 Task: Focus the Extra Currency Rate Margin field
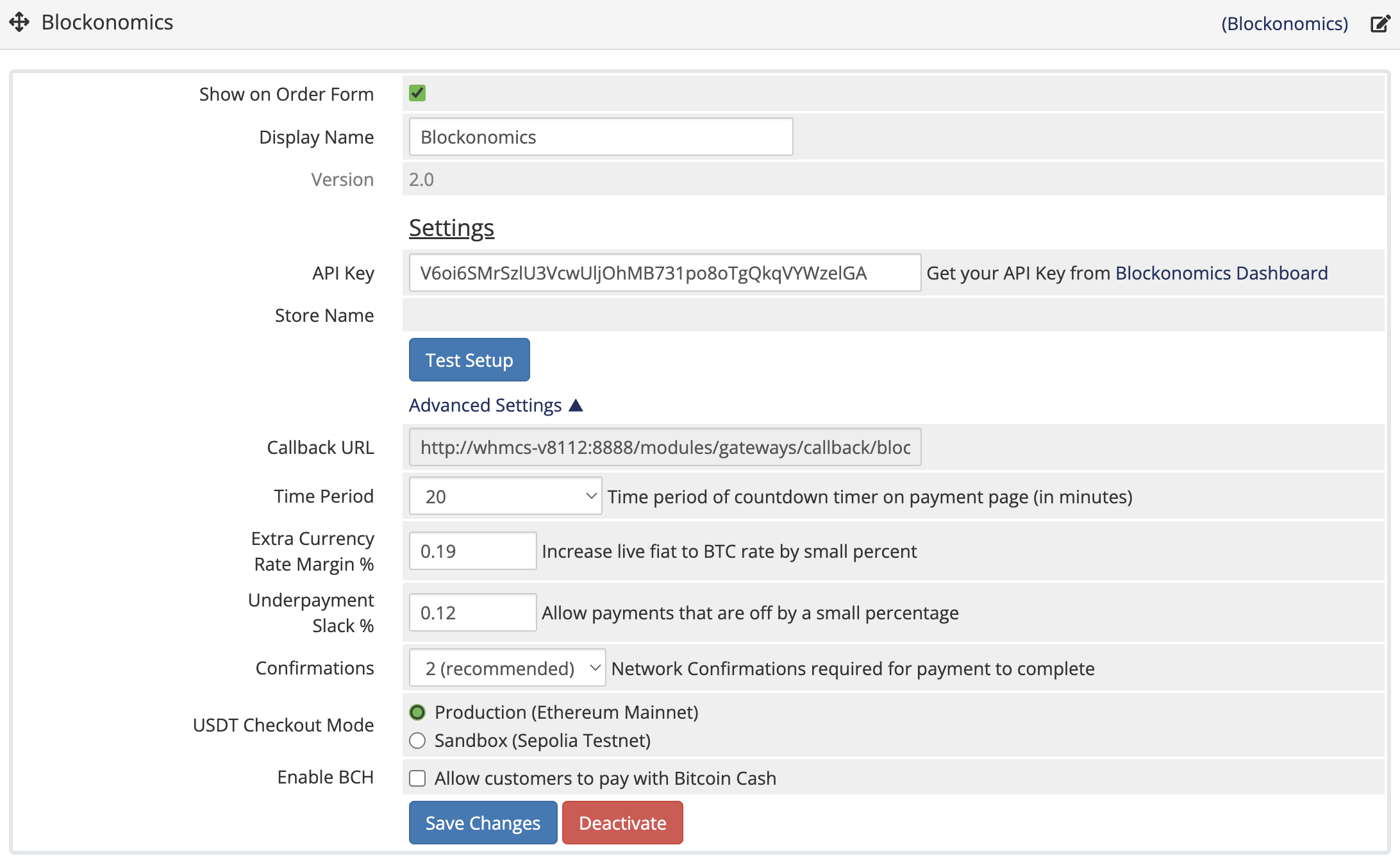(x=472, y=551)
